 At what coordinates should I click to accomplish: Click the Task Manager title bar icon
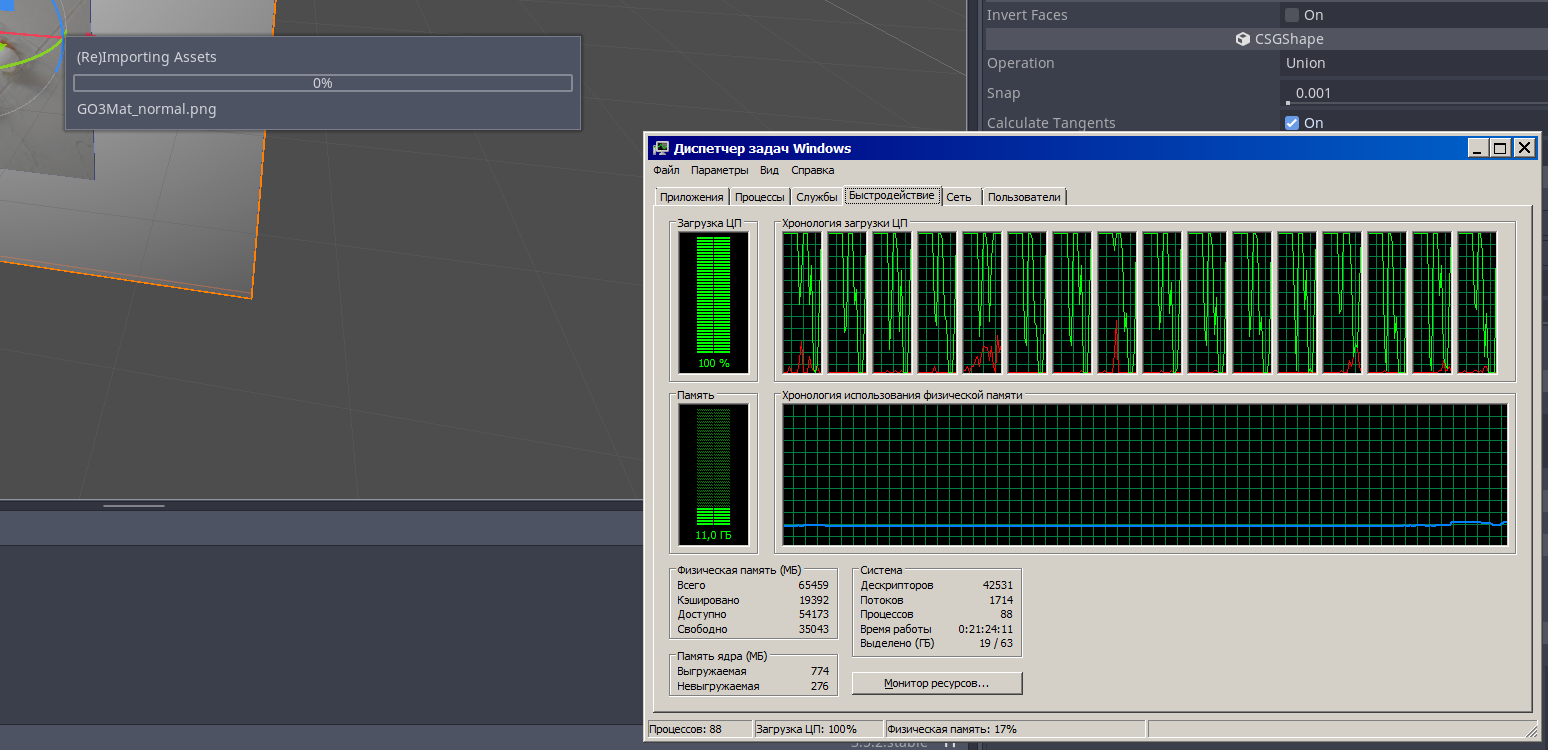[660, 148]
